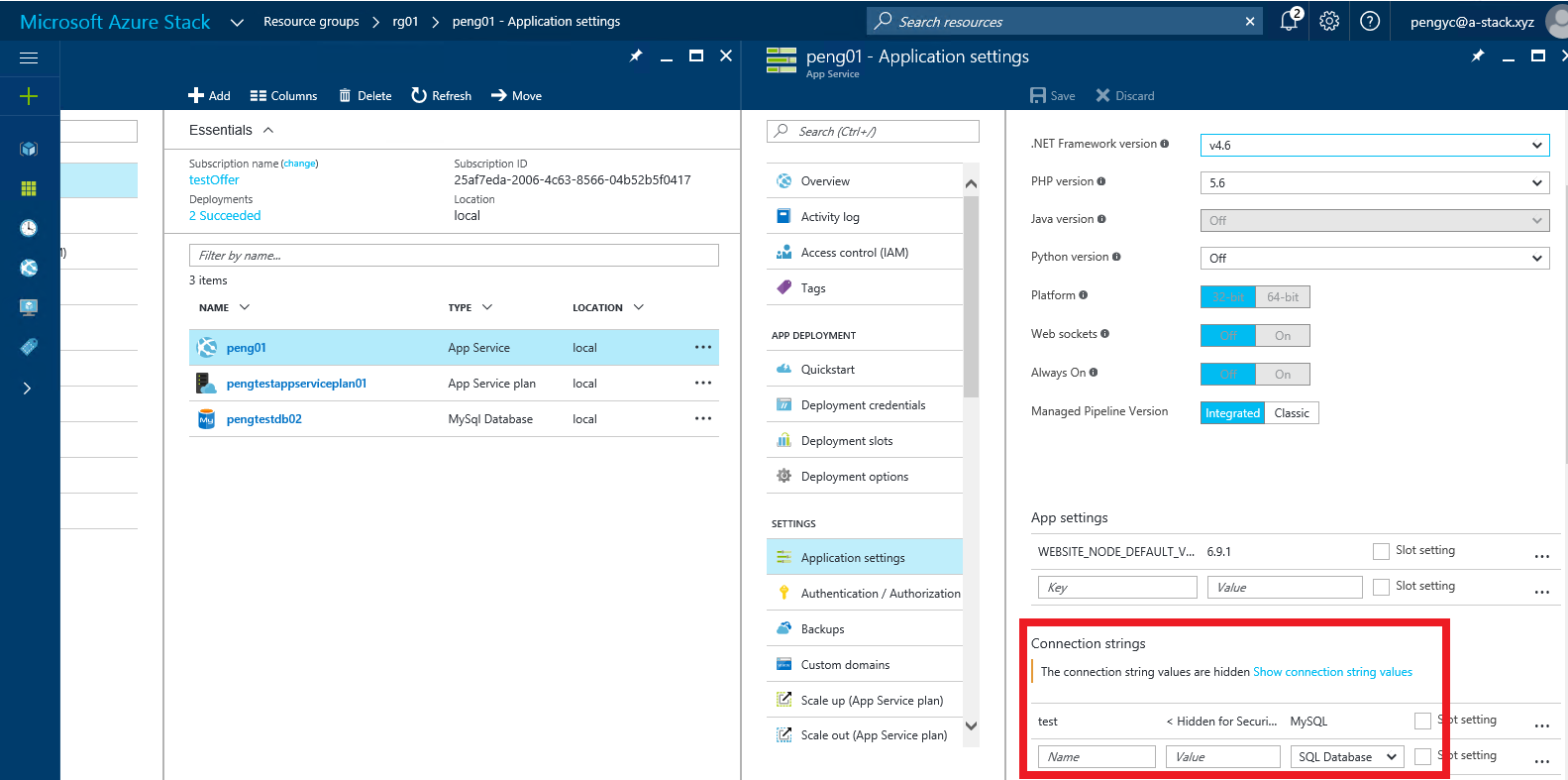Open the cube resource icon in sidebar
1568x780 pixels.
pos(29,149)
